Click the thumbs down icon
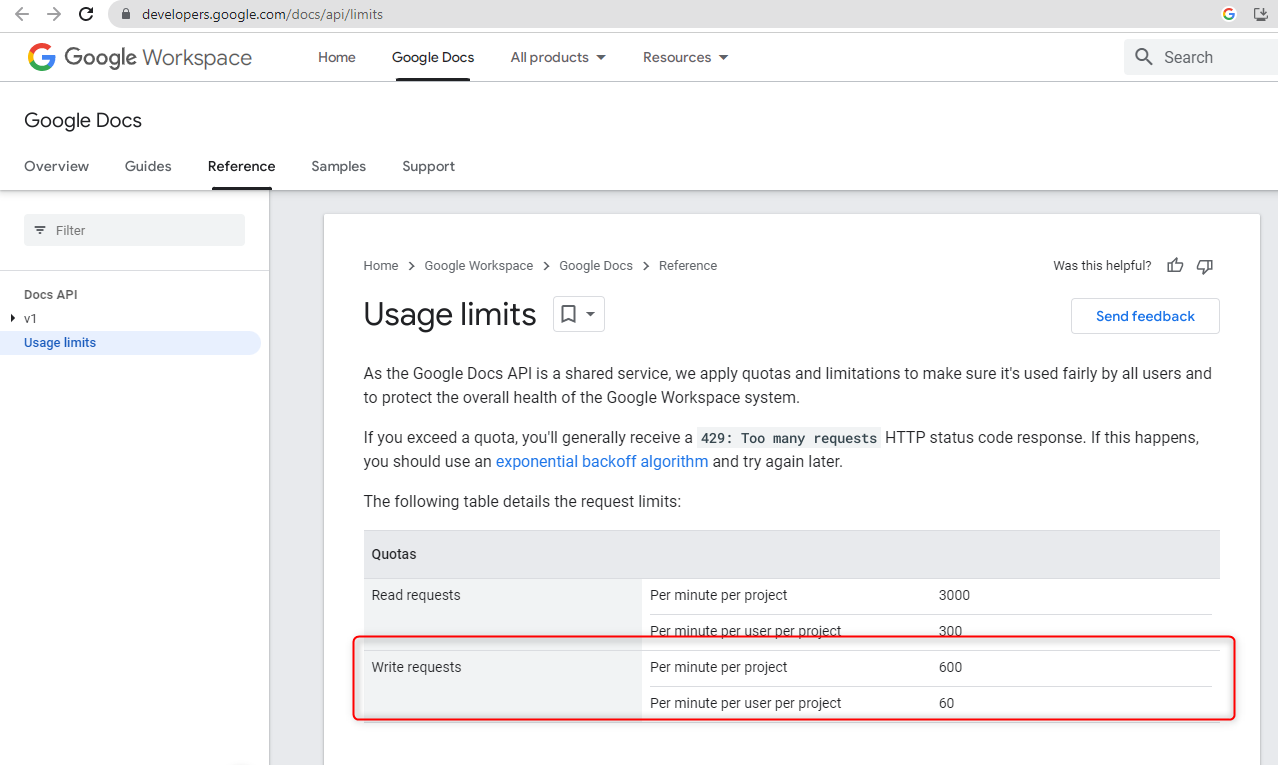This screenshot has height=765, width=1278. [x=1205, y=266]
